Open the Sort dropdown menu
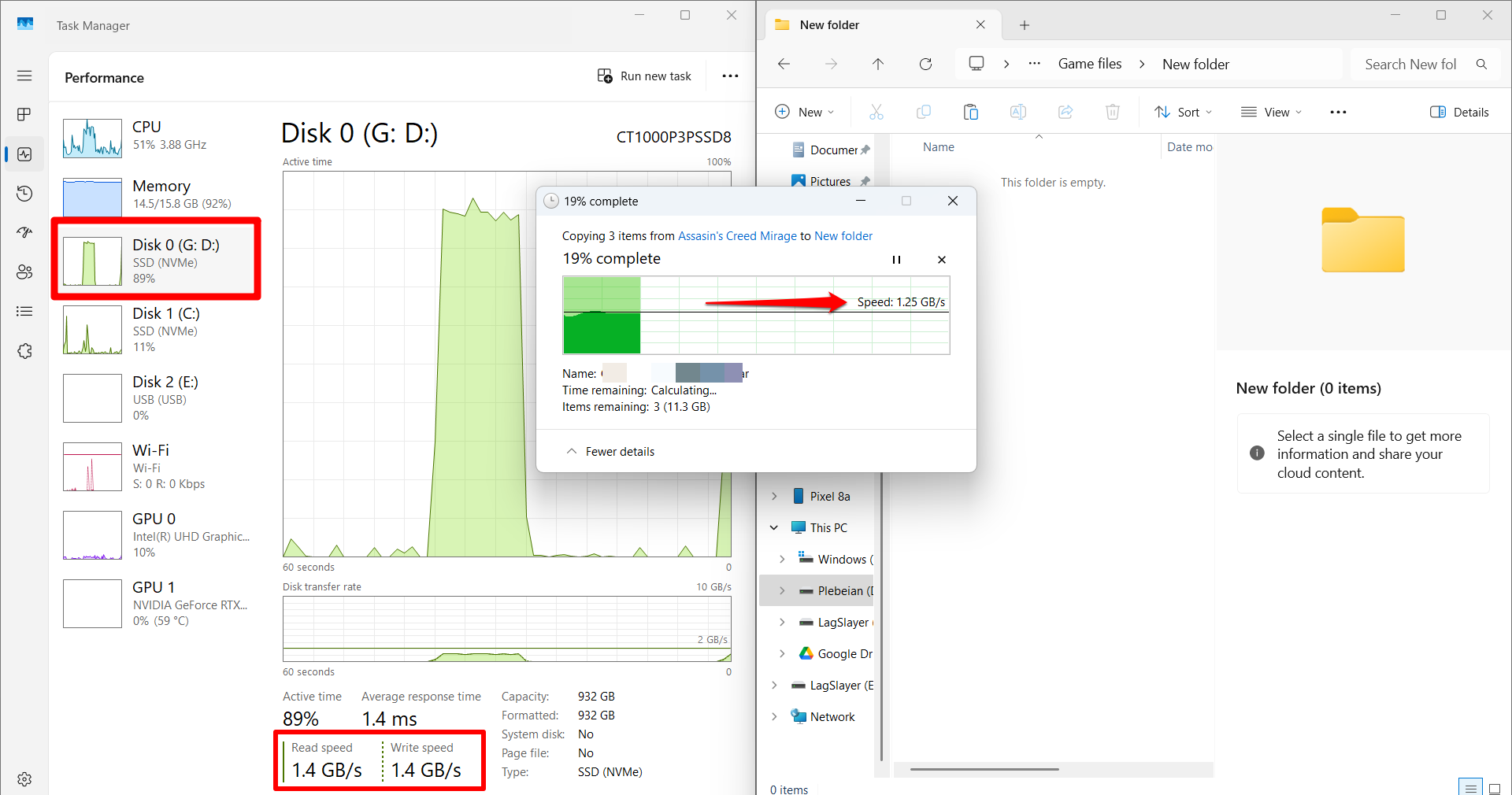1512x795 pixels. pyautogui.click(x=1183, y=112)
